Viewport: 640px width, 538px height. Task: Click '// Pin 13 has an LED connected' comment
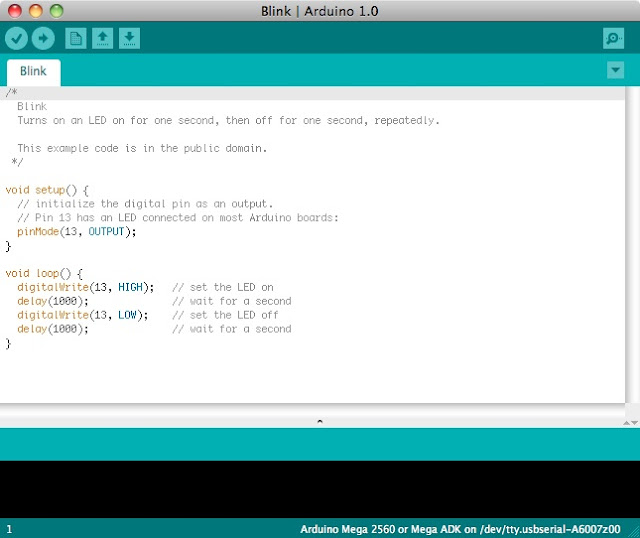click(178, 218)
